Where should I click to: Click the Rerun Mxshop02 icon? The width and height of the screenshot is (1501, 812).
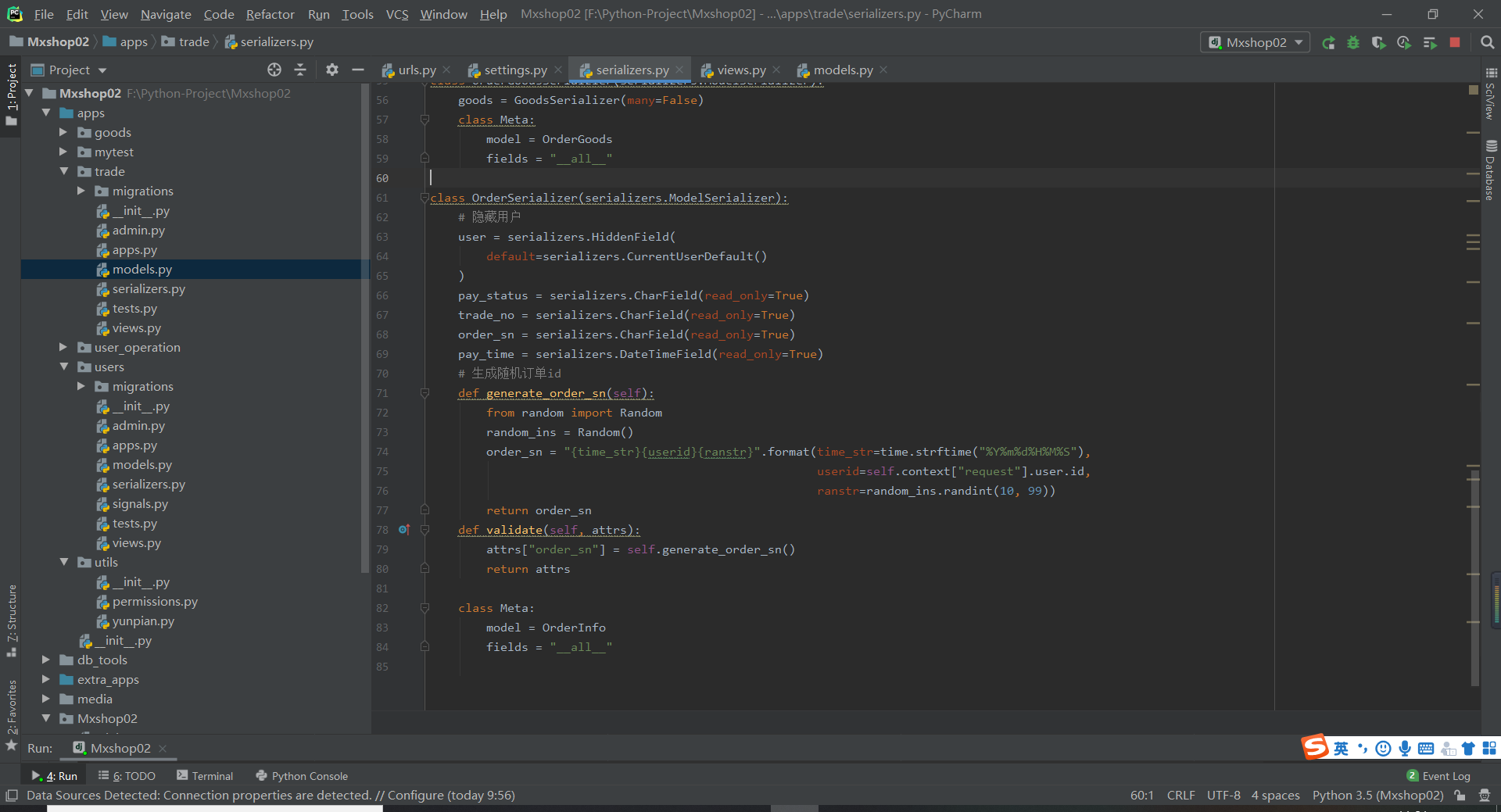tap(1328, 43)
